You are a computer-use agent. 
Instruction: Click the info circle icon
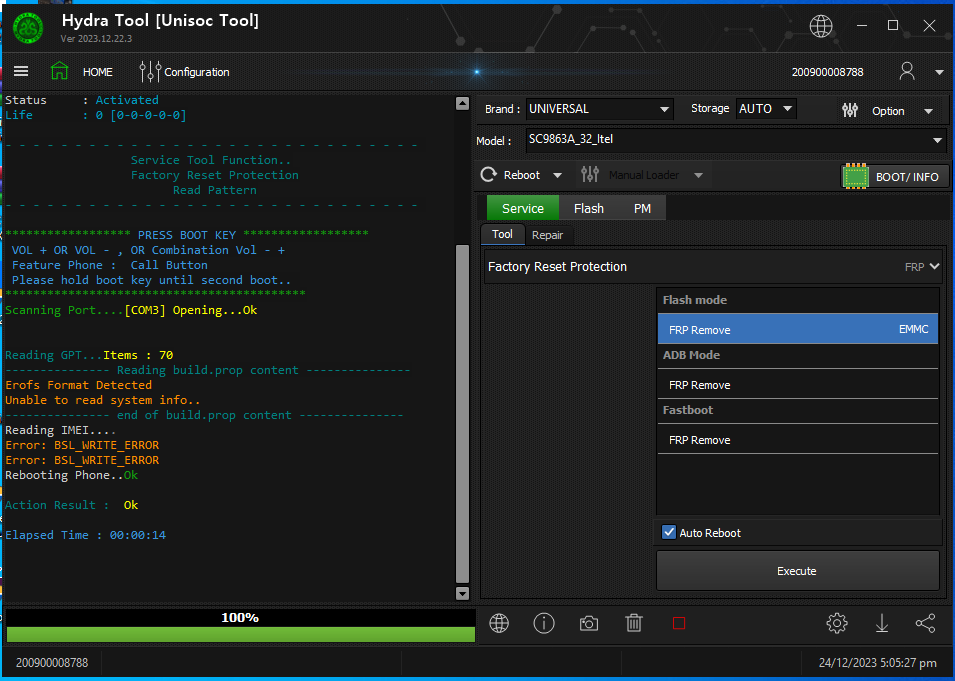click(543, 623)
